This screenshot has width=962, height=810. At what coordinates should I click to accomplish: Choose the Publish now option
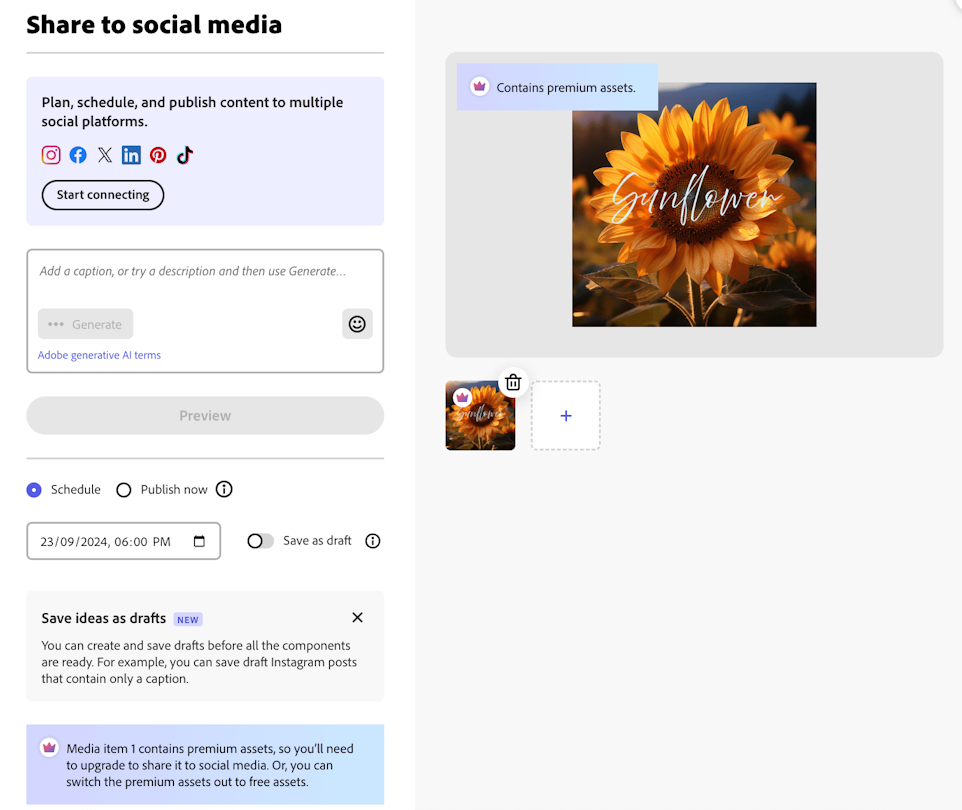point(124,489)
